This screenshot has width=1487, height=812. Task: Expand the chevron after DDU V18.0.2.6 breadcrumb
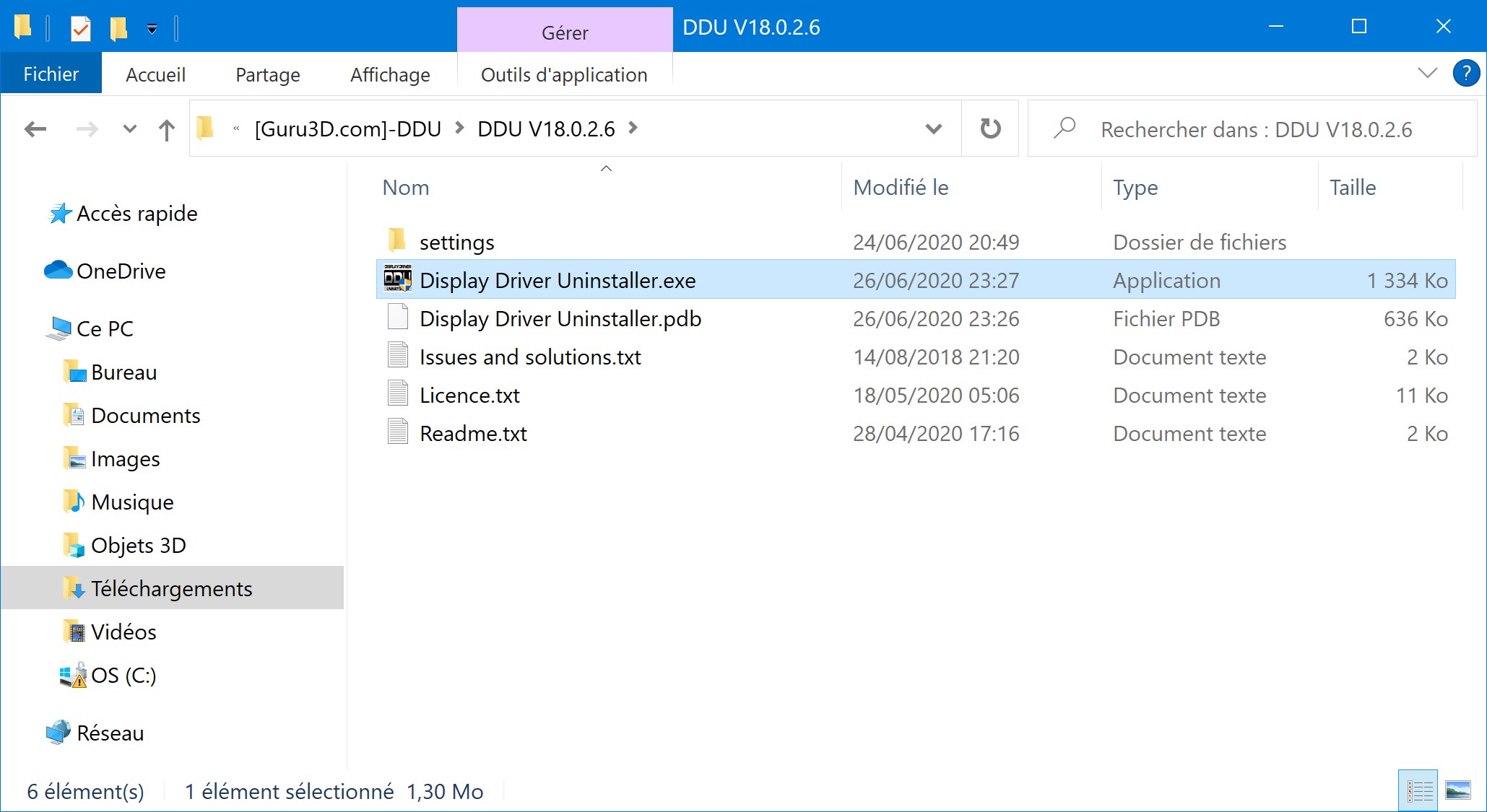[x=633, y=128]
